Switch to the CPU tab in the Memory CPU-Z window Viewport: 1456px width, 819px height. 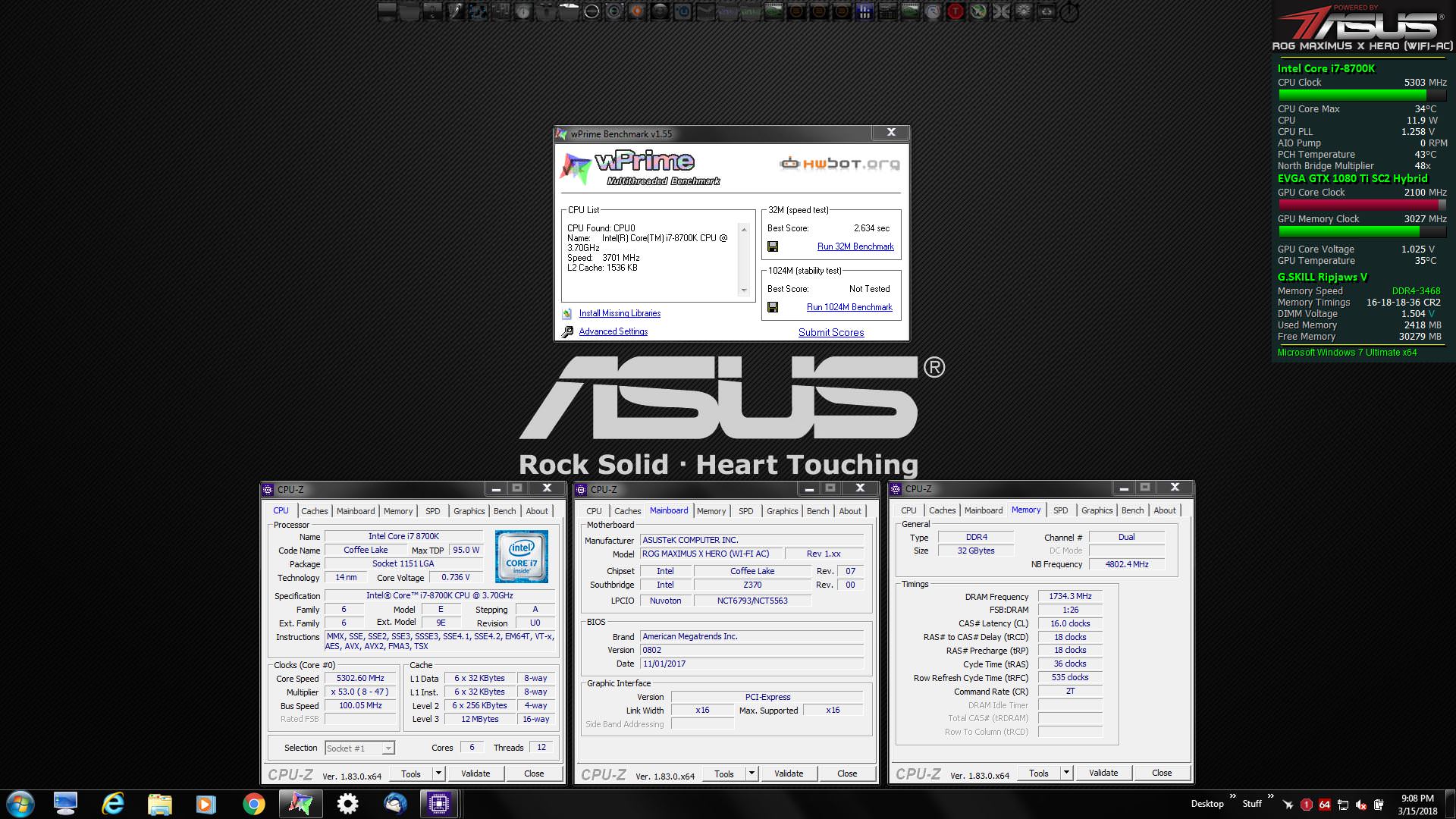coord(908,510)
